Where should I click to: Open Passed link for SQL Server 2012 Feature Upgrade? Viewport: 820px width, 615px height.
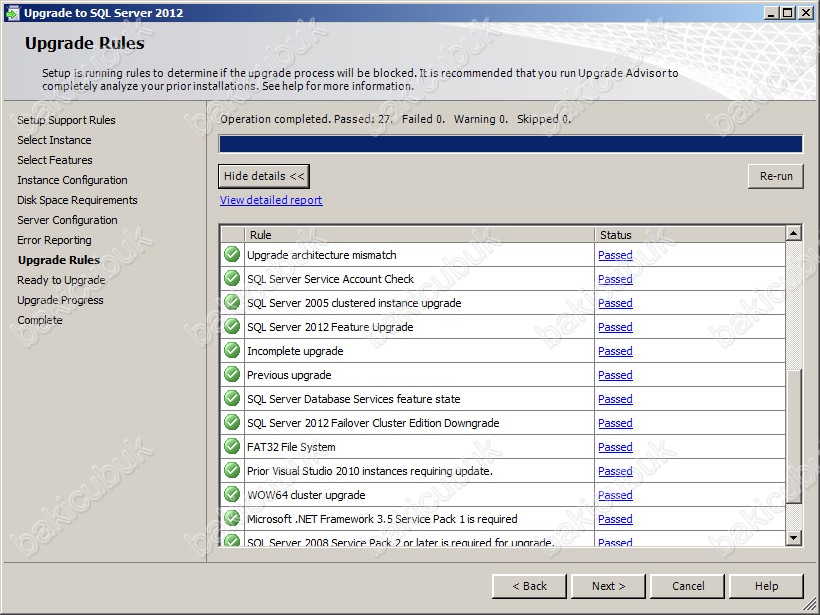pyautogui.click(x=615, y=327)
